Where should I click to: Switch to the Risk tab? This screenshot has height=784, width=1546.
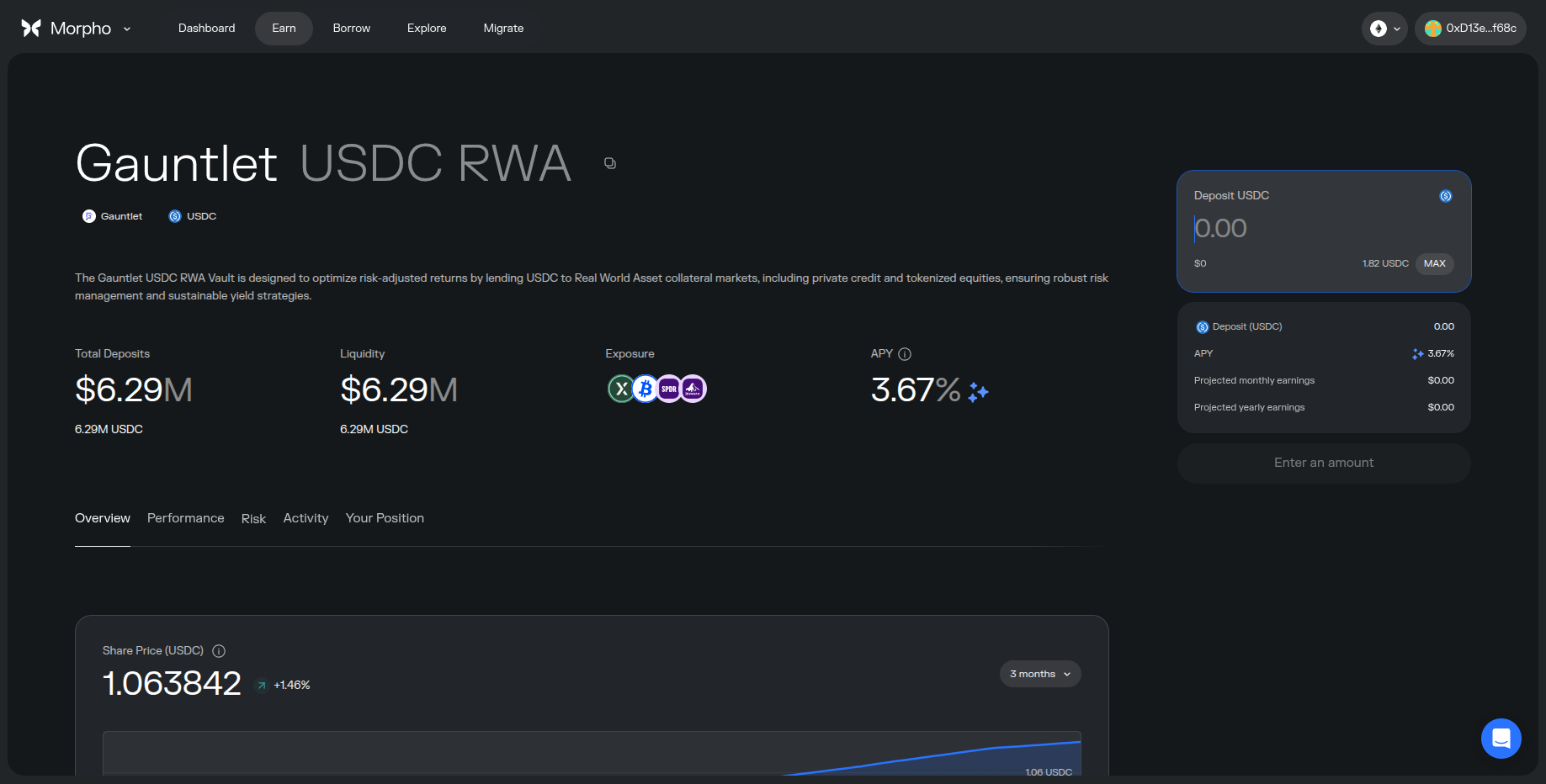click(253, 519)
